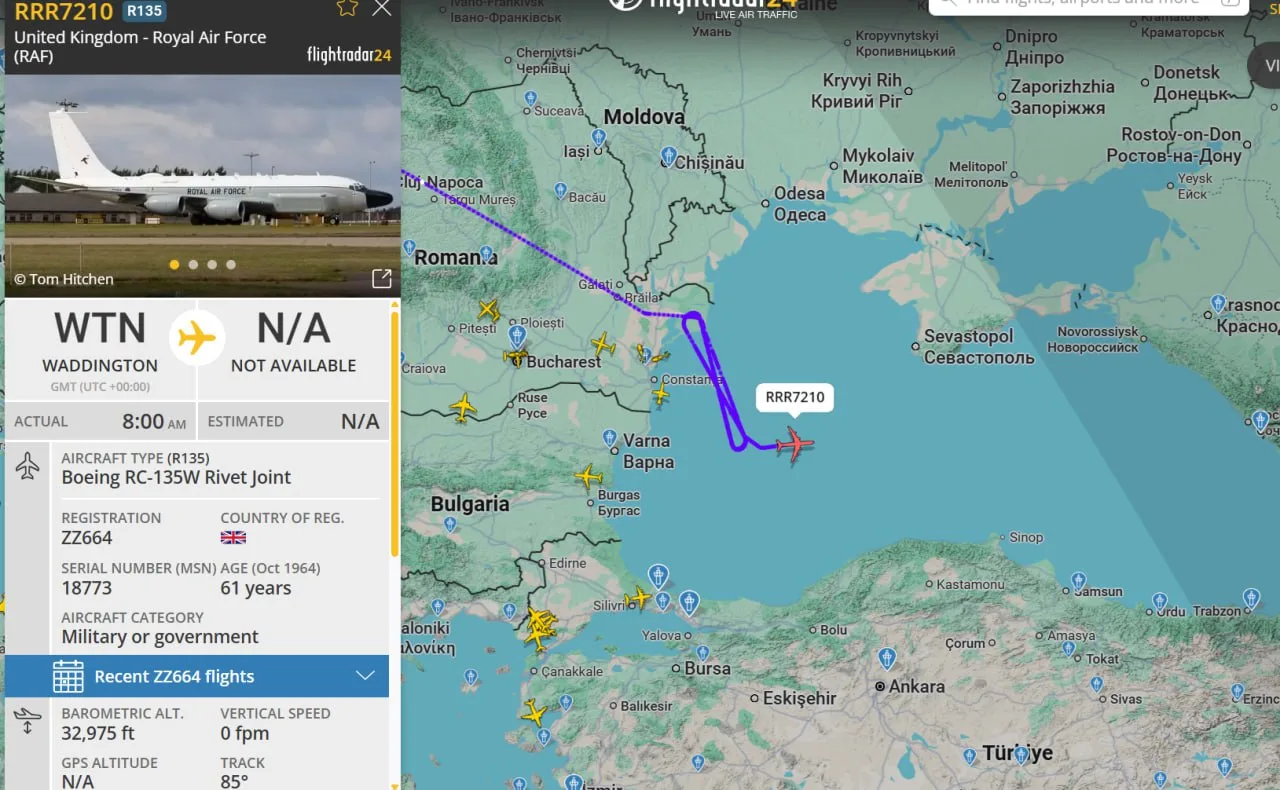Click the calendar icon beside Recent ZZ664 flights

67,676
